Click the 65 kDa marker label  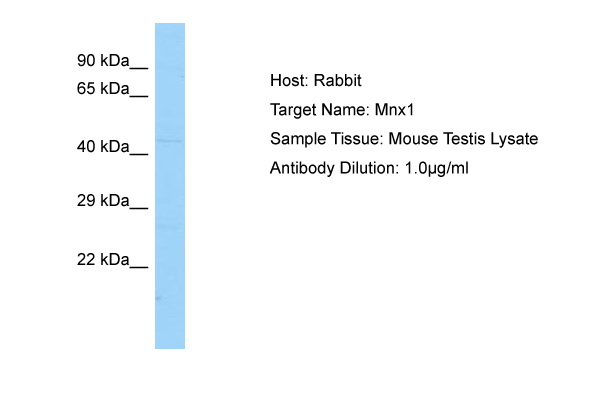112,89
